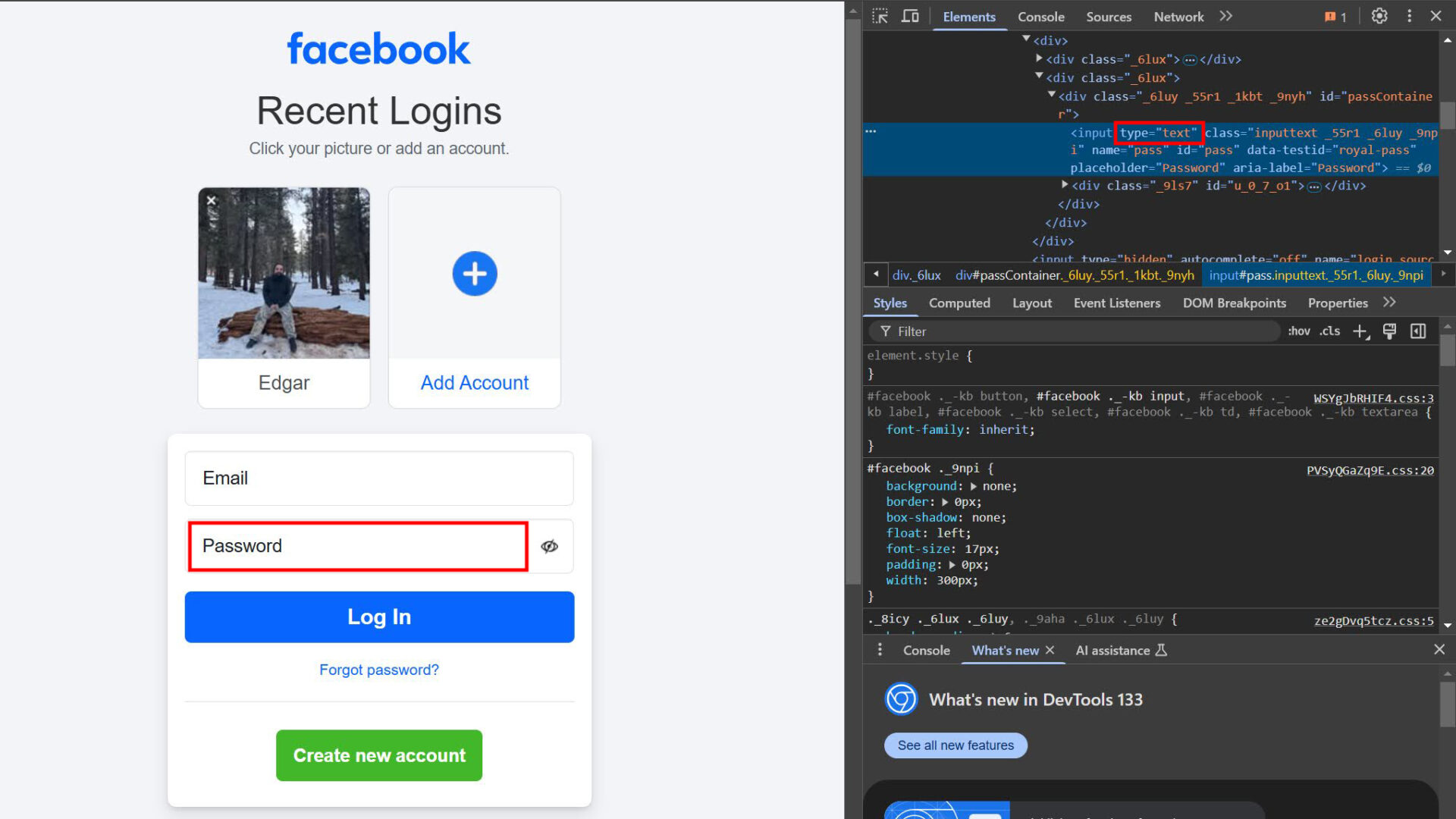Viewport: 1456px width, 819px height.
Task: Open DevTools settings gear
Action: pyautogui.click(x=1379, y=16)
